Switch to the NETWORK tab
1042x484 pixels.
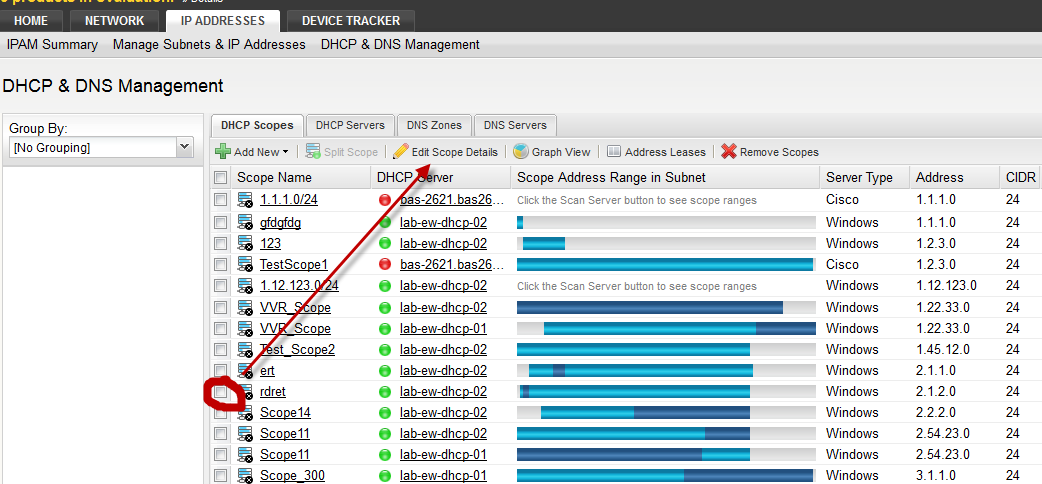114,21
